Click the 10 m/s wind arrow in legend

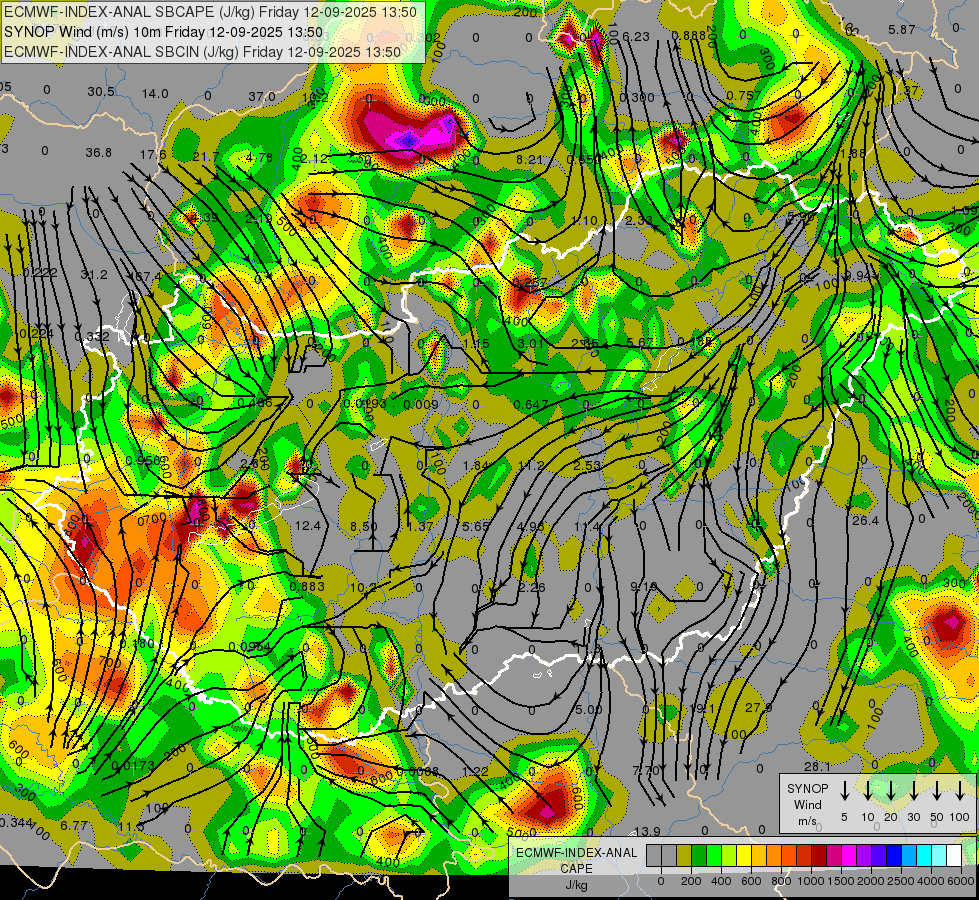click(867, 791)
